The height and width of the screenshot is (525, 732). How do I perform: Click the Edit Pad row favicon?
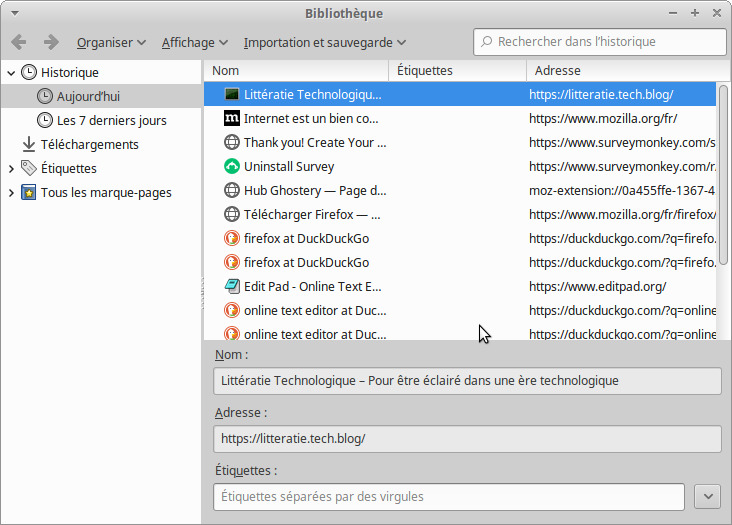232,286
